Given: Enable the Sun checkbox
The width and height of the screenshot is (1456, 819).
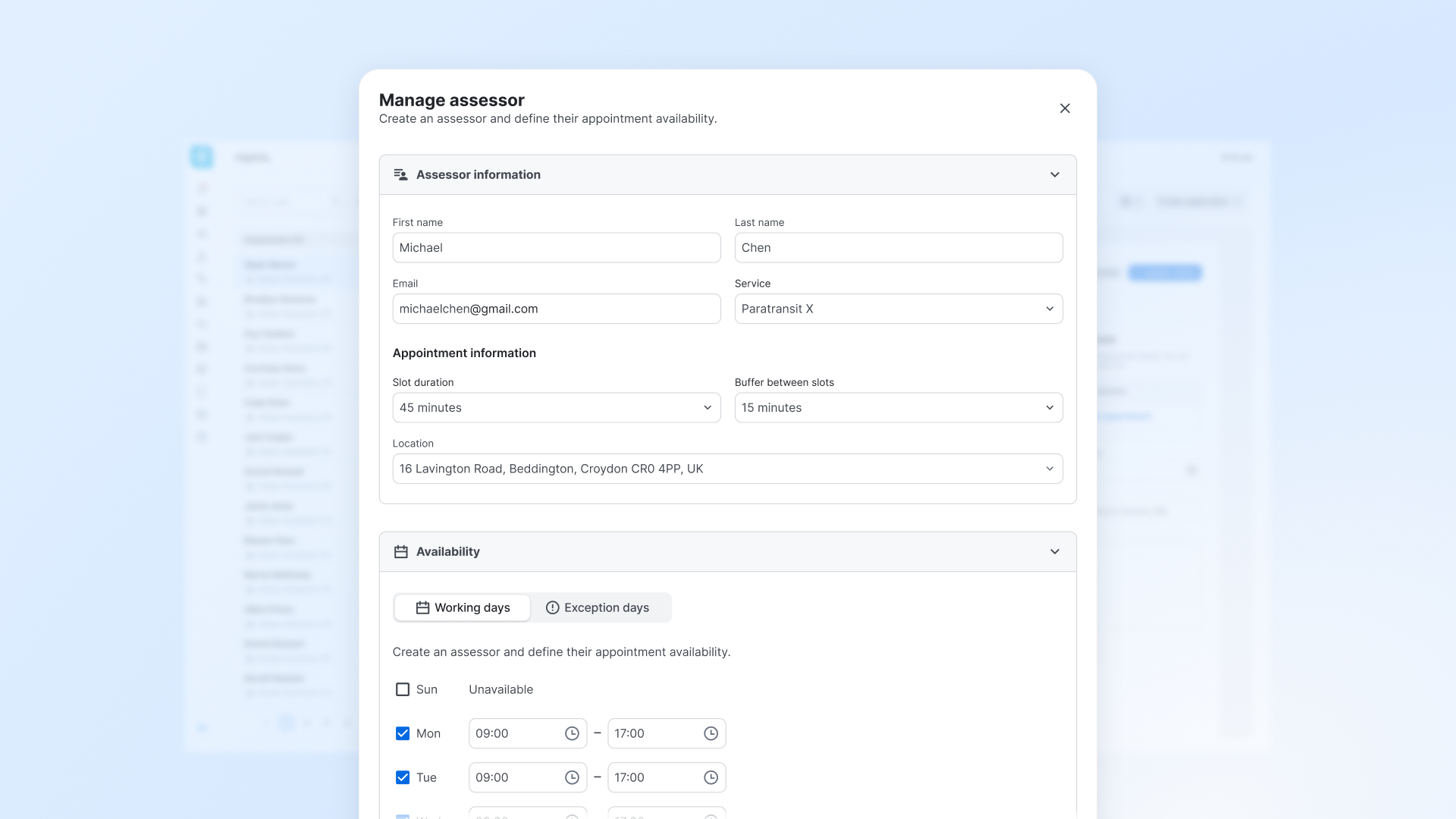Looking at the screenshot, I should [403, 689].
